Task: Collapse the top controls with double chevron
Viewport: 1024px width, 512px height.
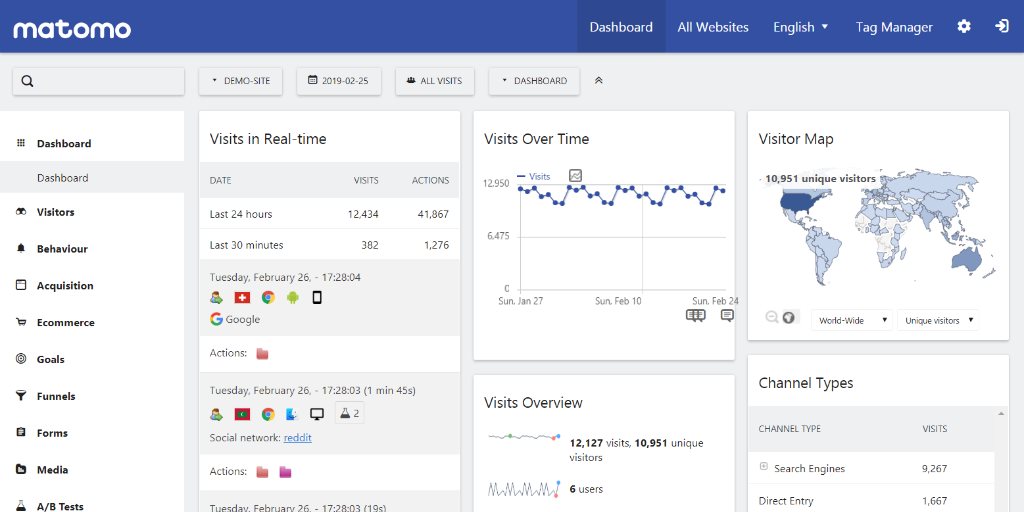Action: (598, 80)
